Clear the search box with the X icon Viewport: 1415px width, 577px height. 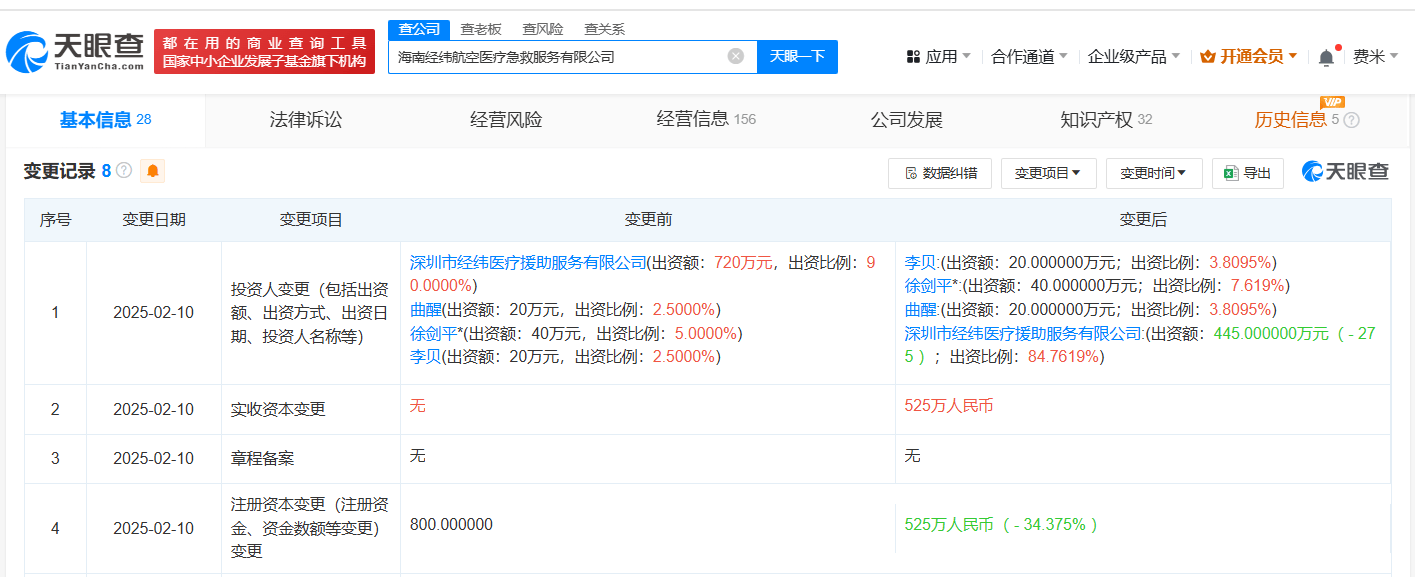click(736, 57)
